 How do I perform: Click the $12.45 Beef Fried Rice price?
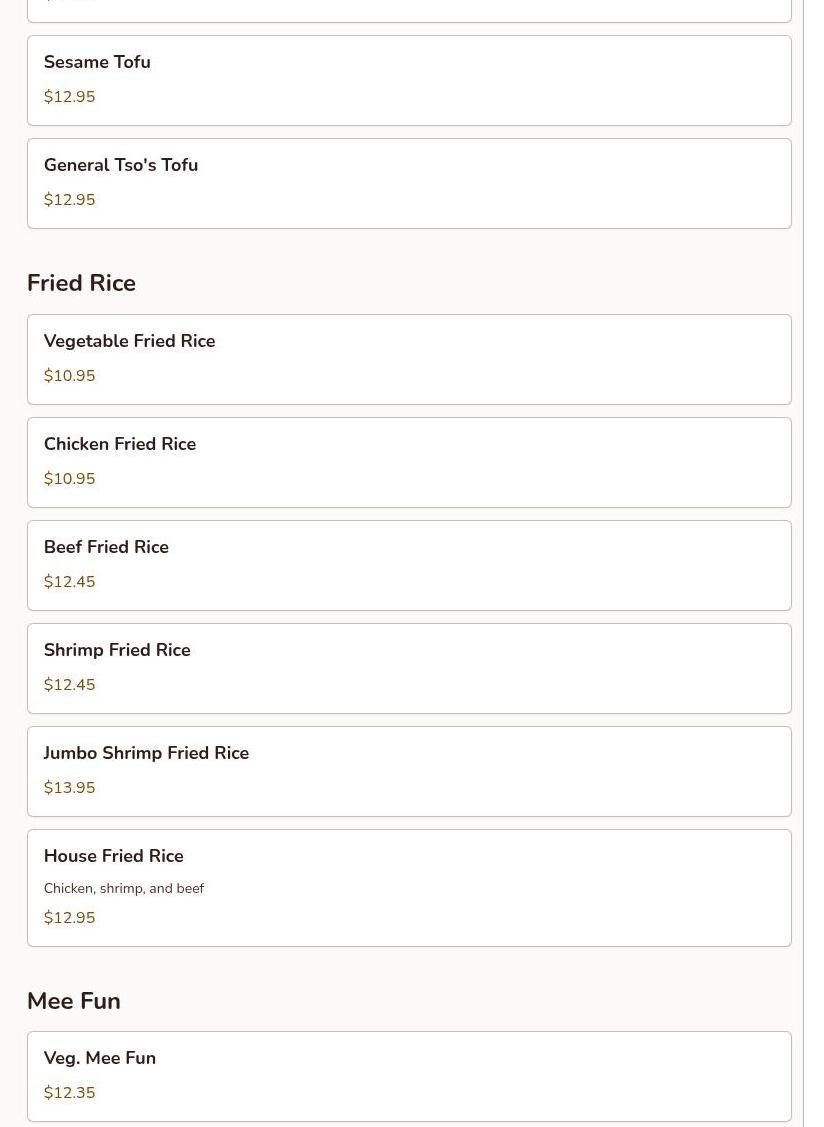click(69, 581)
